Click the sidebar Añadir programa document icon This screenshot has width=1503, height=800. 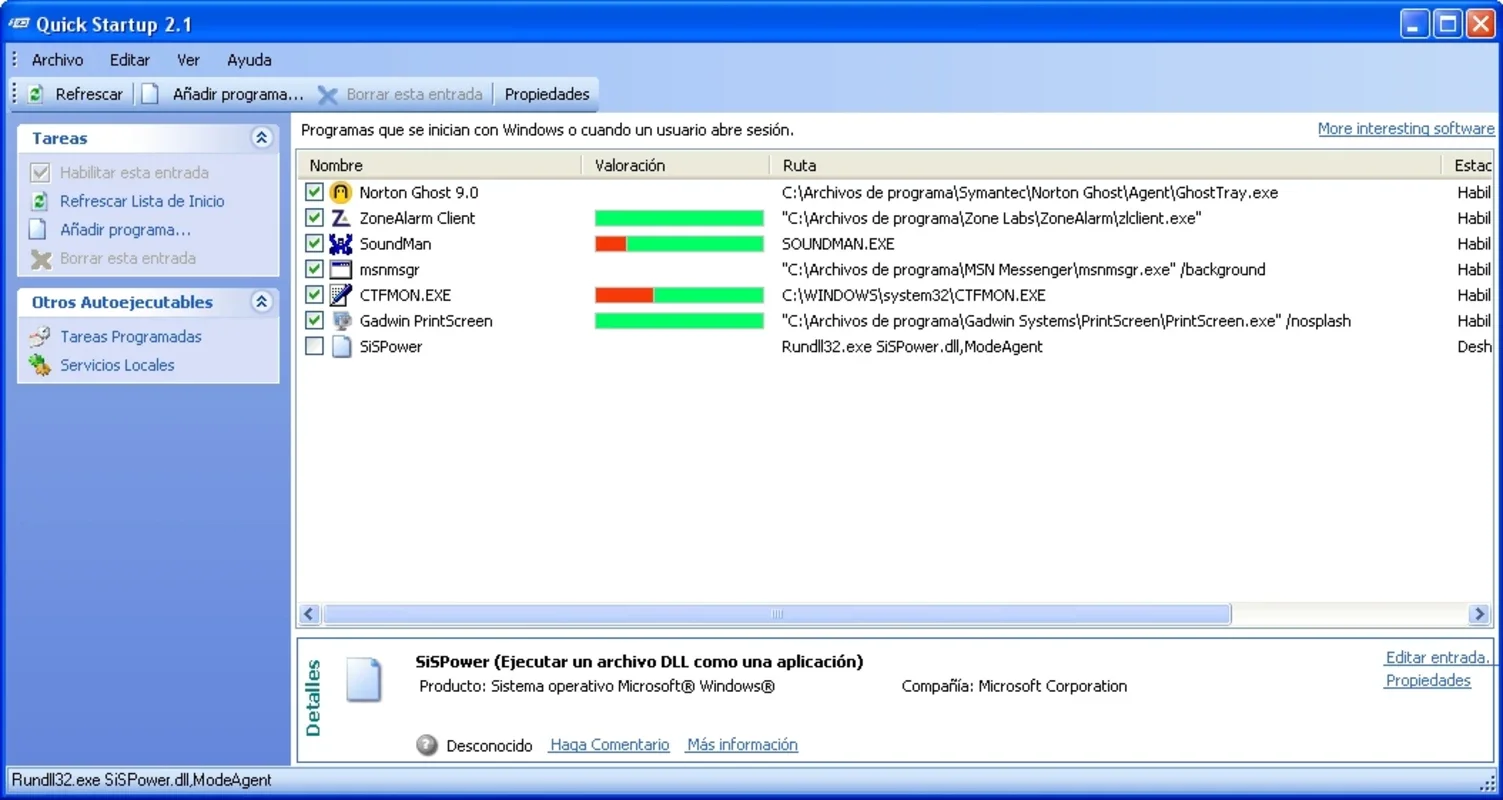38,230
